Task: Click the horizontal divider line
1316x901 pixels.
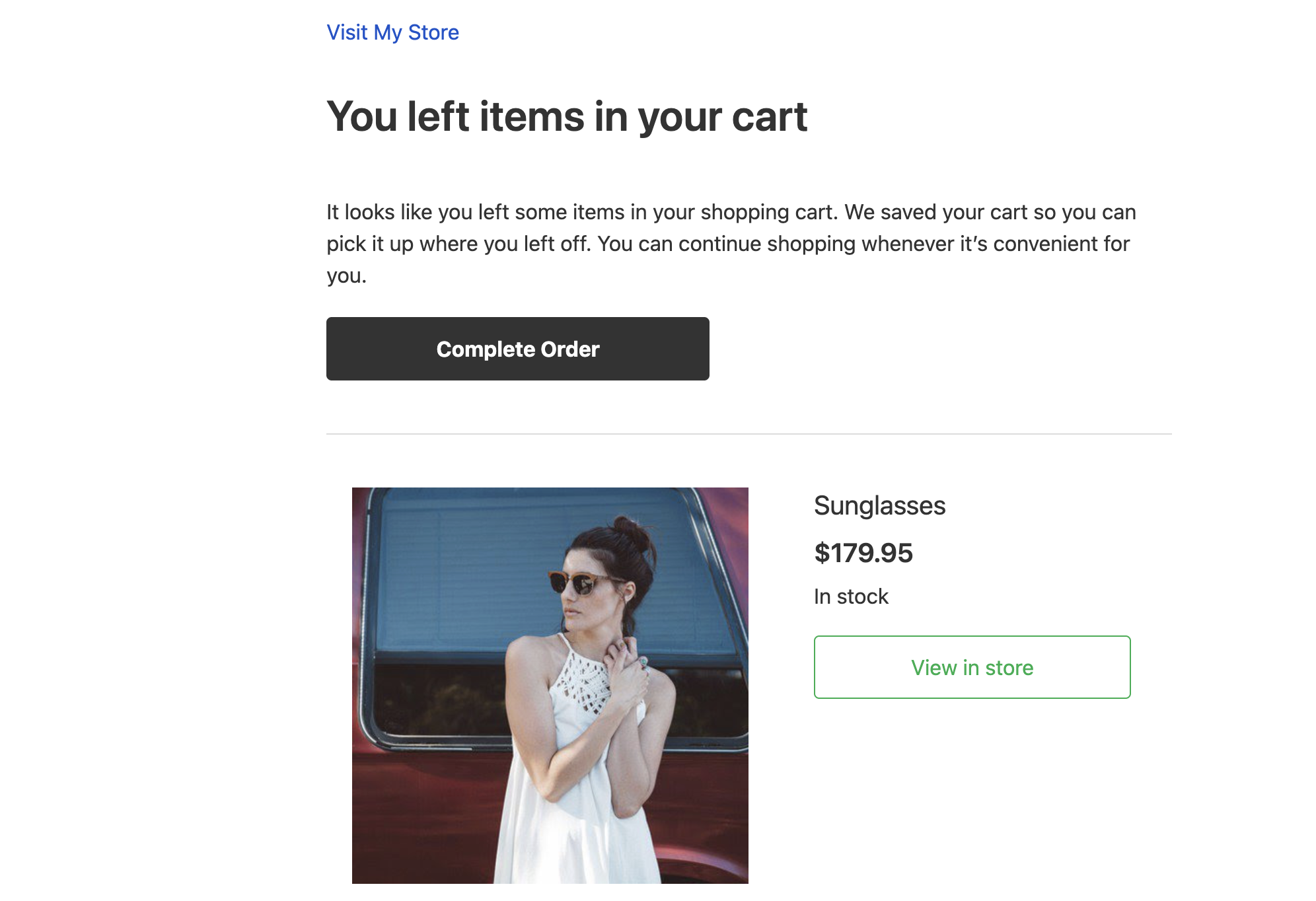Action: (x=745, y=434)
